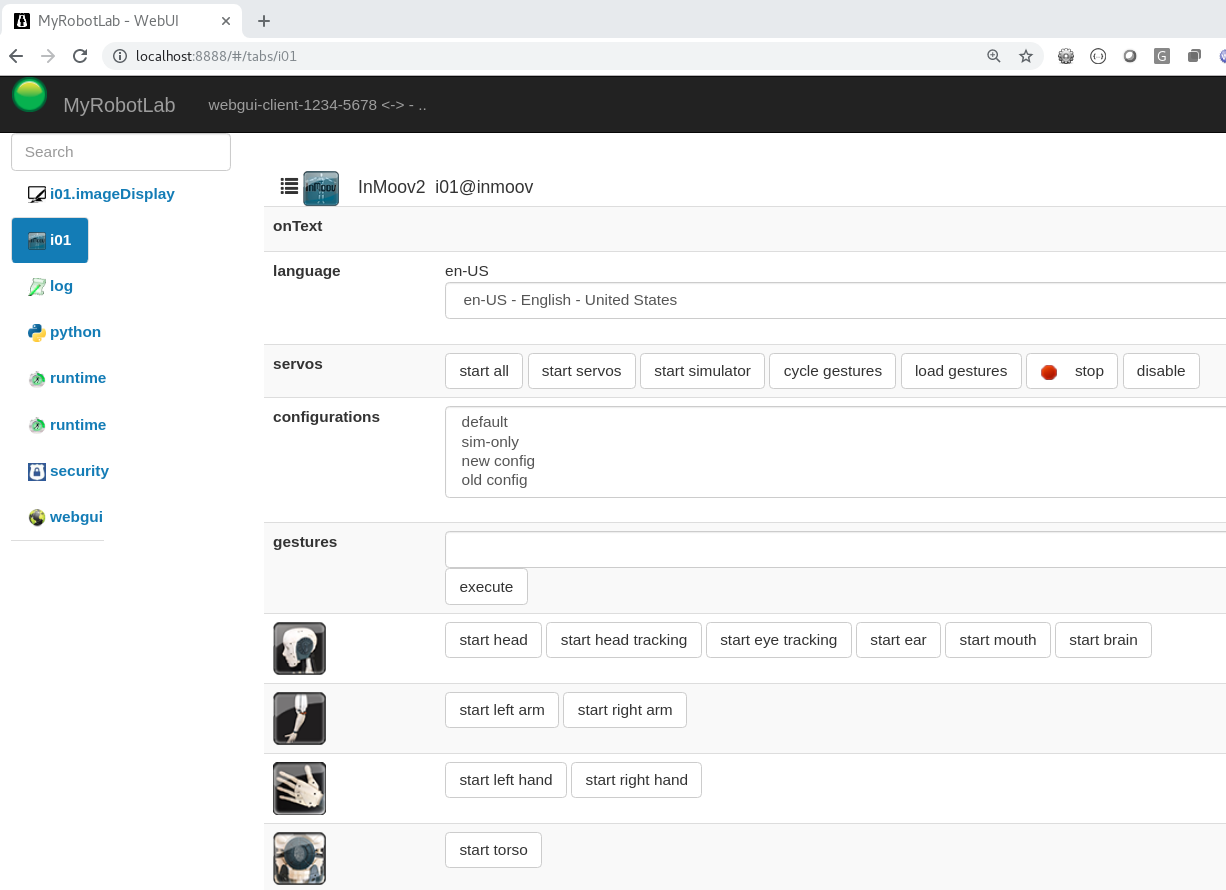Execute the entered gesture
Viewport: 1226px width, 890px height.
click(486, 586)
